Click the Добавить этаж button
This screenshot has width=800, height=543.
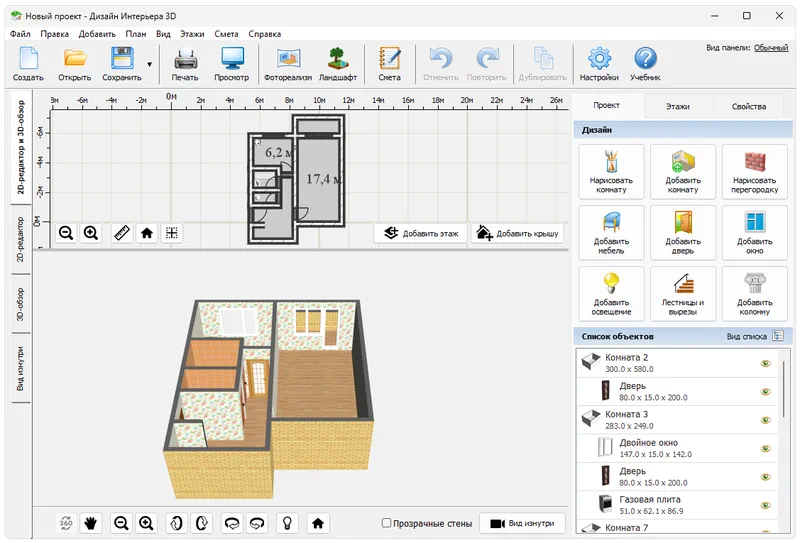point(421,233)
